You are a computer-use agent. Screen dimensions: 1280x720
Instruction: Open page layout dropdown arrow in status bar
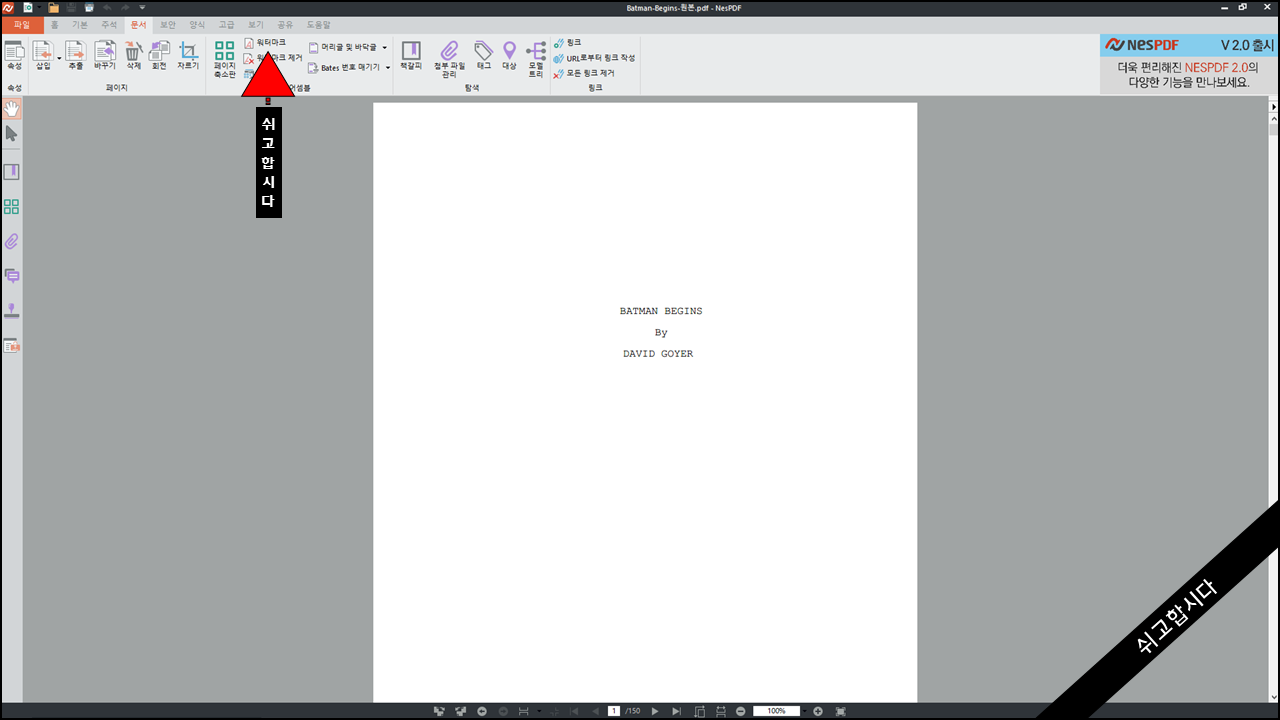(x=539, y=711)
